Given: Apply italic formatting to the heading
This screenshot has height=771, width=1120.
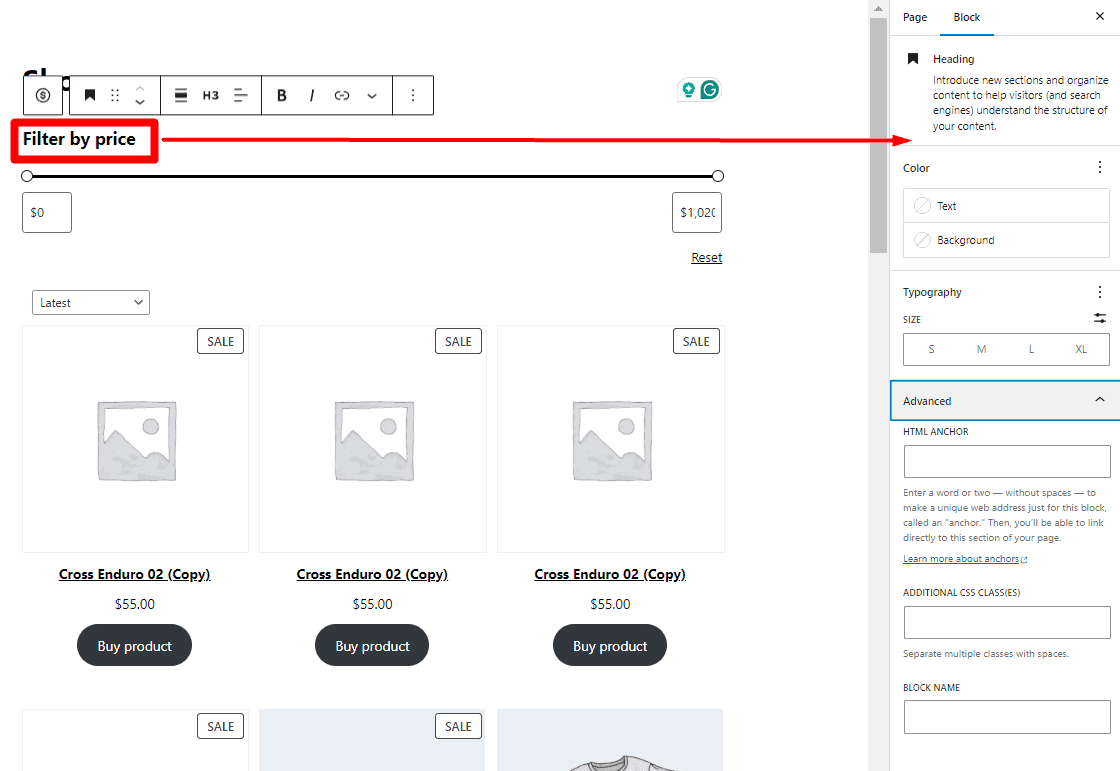Looking at the screenshot, I should tap(311, 95).
